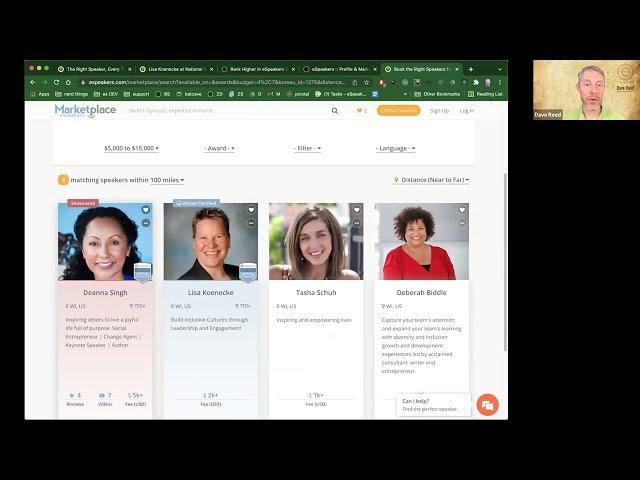
Task: Click Dave Reed's video thumbnail
Action: [586, 90]
